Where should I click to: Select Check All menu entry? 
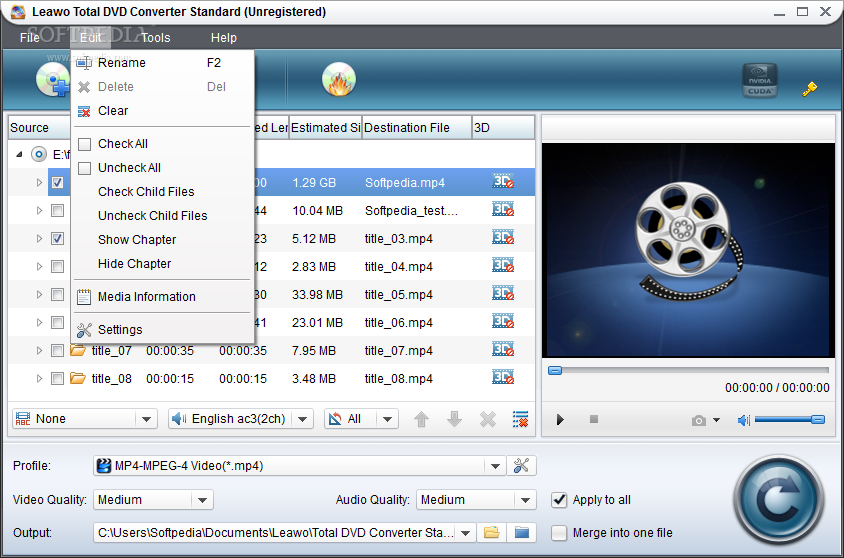pos(163,144)
